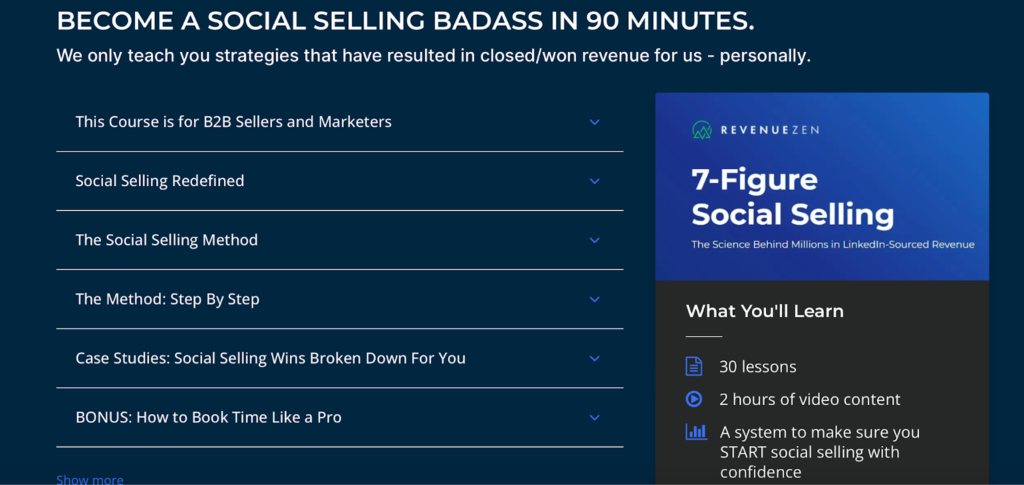Click the "What You'll Learn" heading
Image resolution: width=1024 pixels, height=485 pixels.
(765, 311)
